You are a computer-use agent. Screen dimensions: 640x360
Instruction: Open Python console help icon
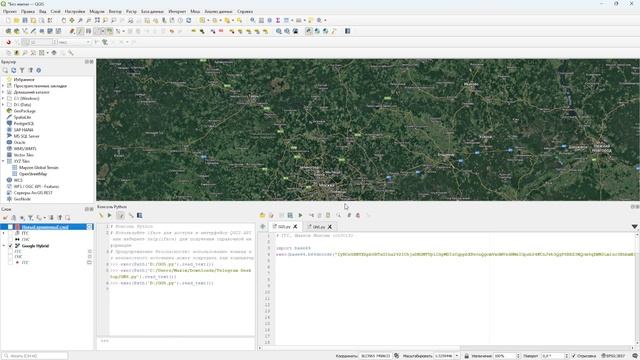[x=140, y=216]
